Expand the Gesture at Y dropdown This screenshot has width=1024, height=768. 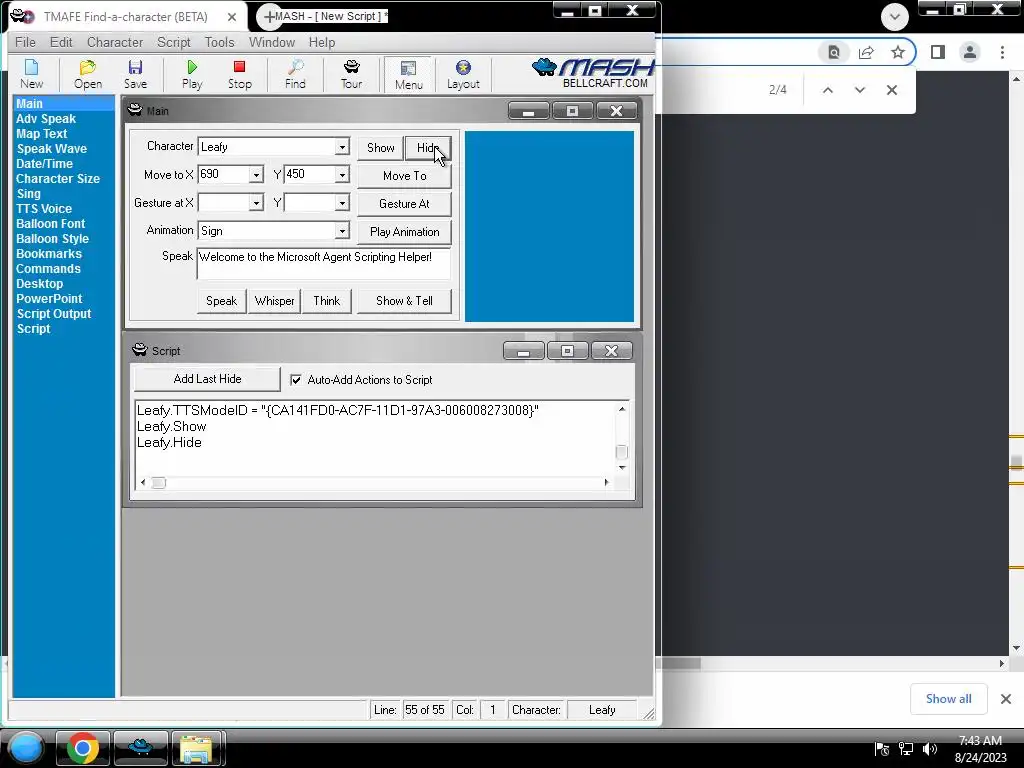point(342,203)
